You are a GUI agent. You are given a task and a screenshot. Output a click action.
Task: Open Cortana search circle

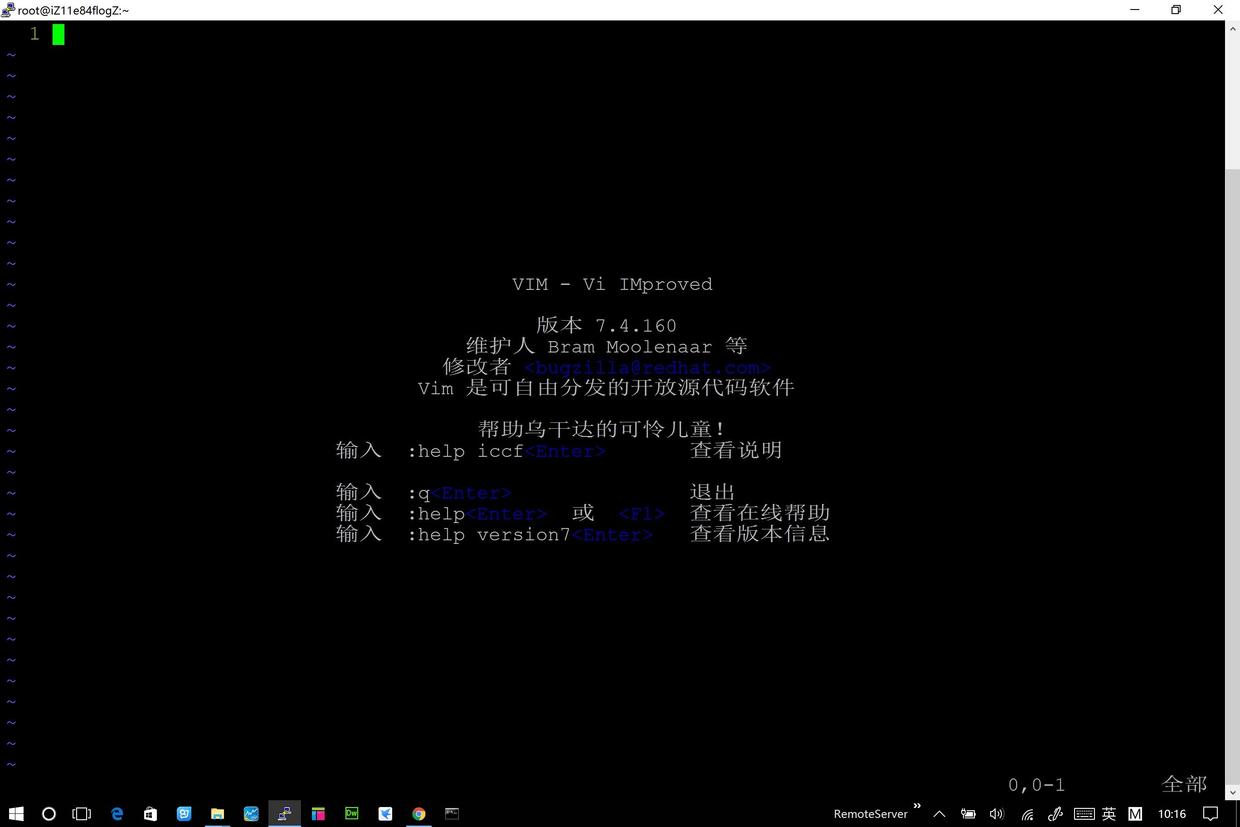(49, 814)
